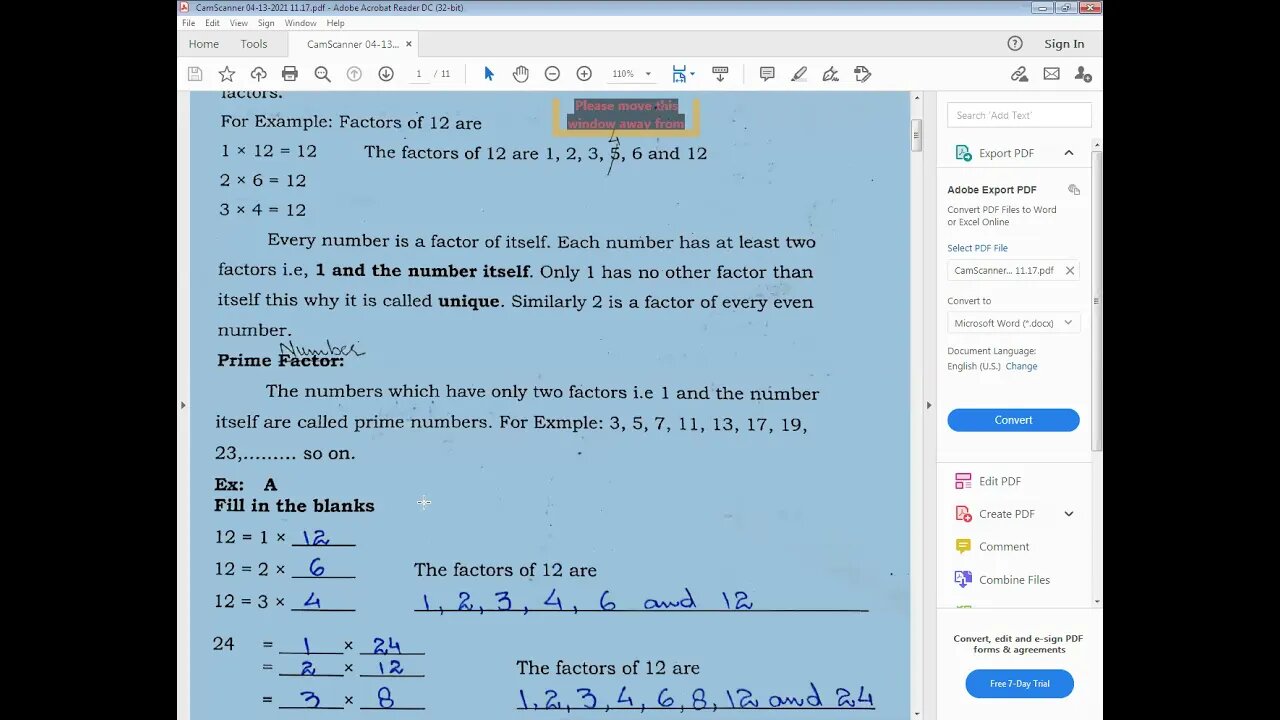Open the Window menu
The image size is (1280, 720).
click(x=300, y=23)
